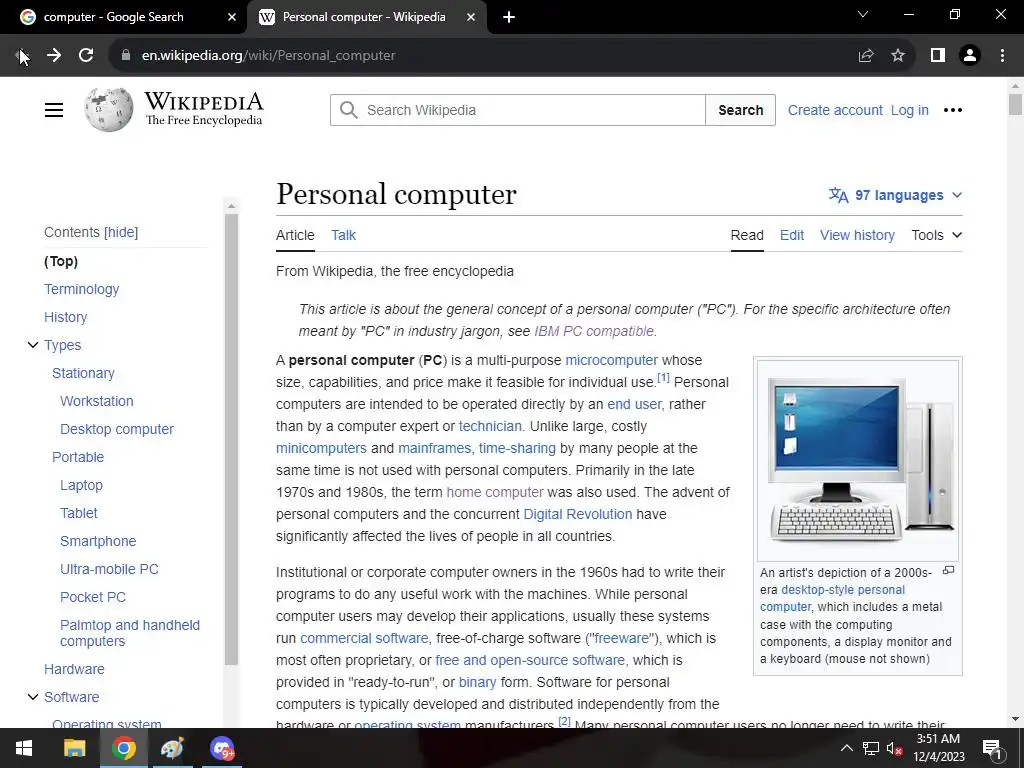Screen dimensions: 1024x768
Task: Expand the 97 languages dropdown
Action: coord(895,195)
